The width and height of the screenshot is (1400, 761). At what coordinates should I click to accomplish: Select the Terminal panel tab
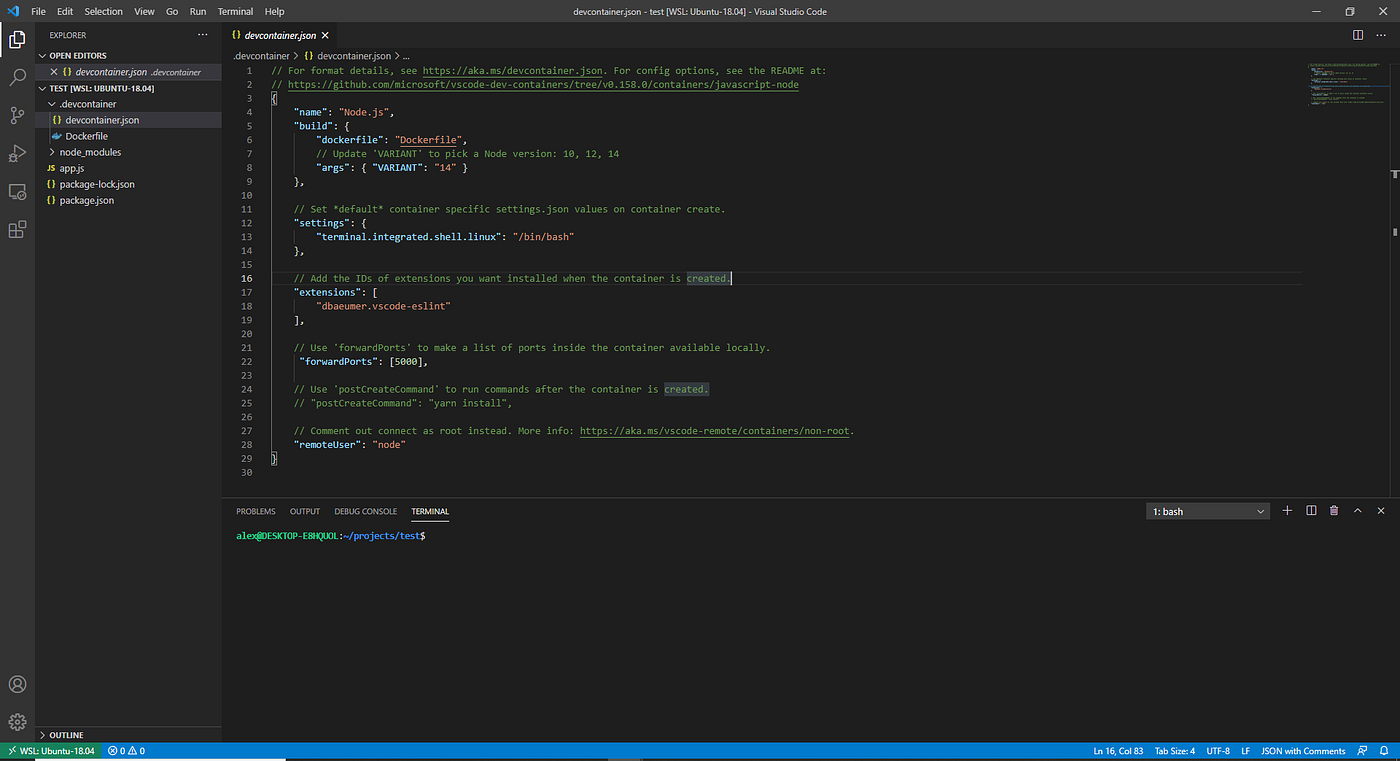click(430, 511)
